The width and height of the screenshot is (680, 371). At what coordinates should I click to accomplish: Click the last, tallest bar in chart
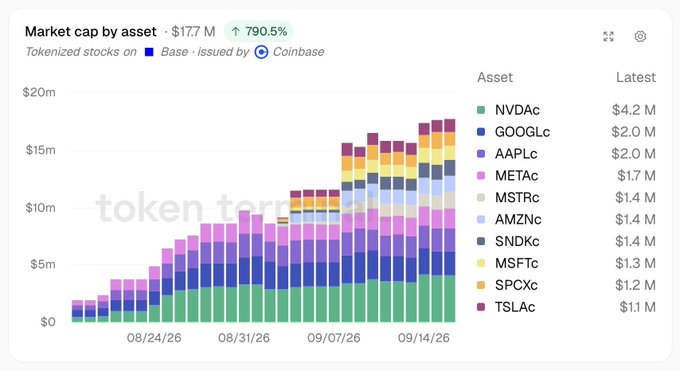450,220
